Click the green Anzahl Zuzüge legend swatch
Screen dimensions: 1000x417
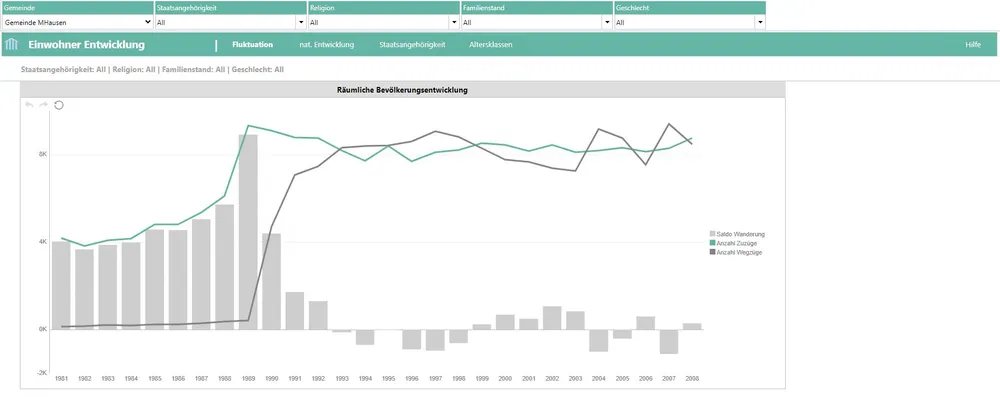[712, 243]
